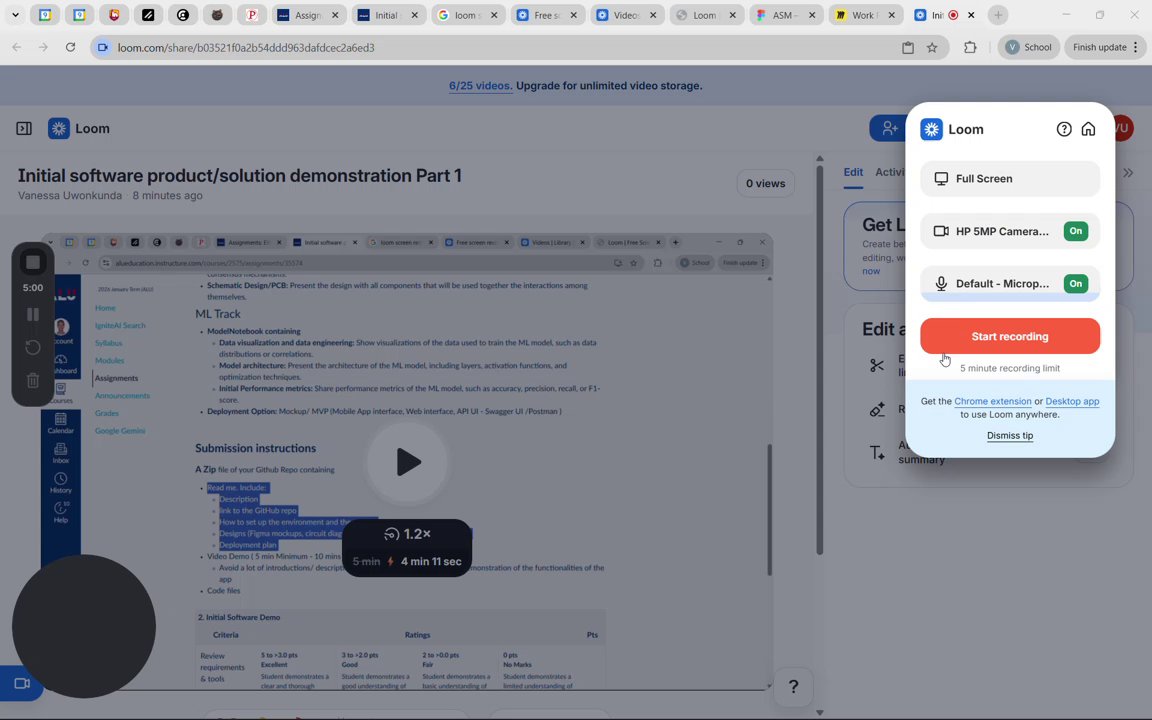The height and width of the screenshot is (720, 1152).
Task: Toggle the left sidebar panel icon beside Loom logo
Action: (24, 129)
